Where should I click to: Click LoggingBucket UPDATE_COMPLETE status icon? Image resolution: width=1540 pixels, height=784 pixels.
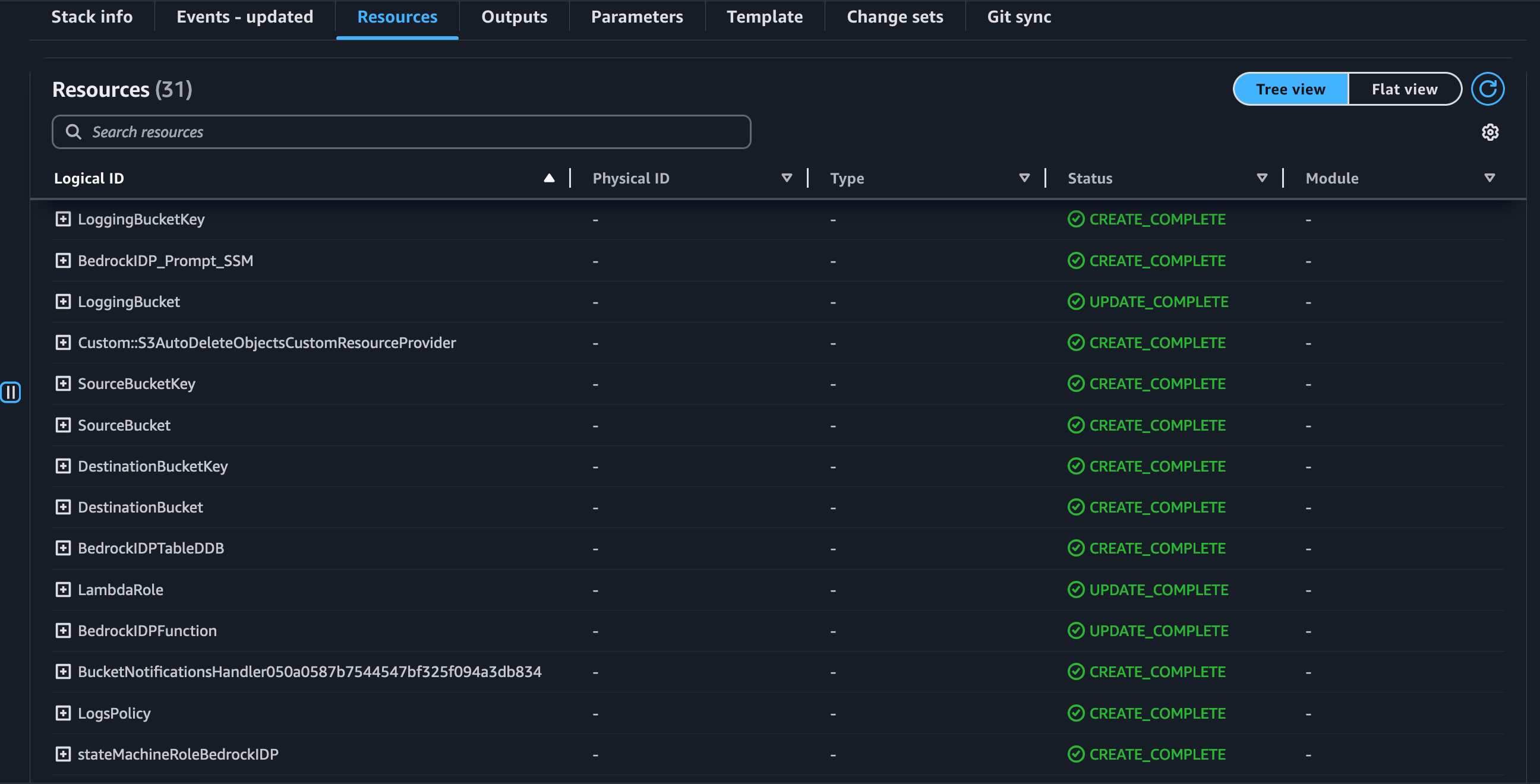[x=1075, y=302]
